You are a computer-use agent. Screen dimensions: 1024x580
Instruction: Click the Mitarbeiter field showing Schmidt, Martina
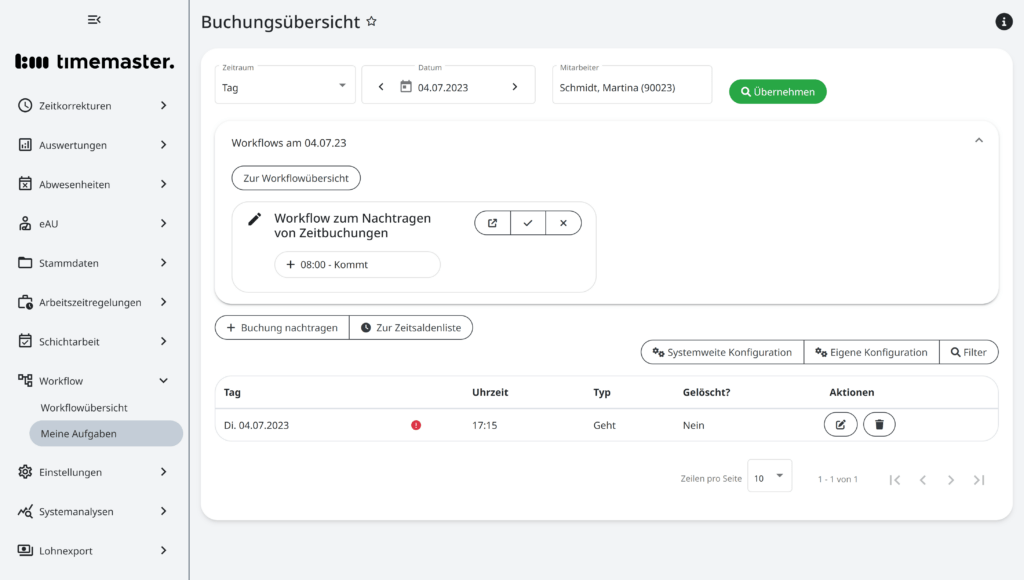pyautogui.click(x=631, y=85)
